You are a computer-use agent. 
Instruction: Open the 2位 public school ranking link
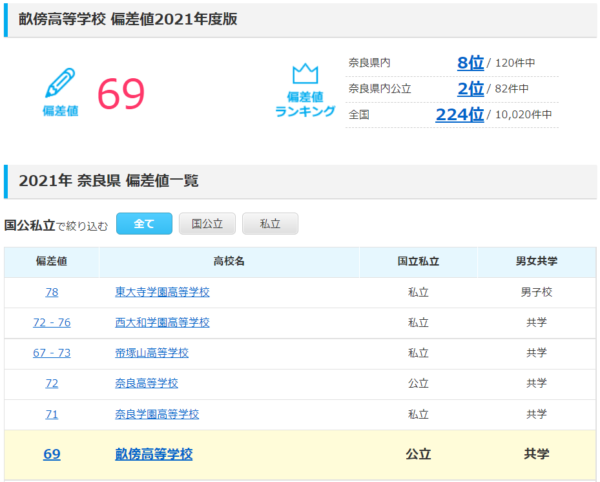coord(470,89)
